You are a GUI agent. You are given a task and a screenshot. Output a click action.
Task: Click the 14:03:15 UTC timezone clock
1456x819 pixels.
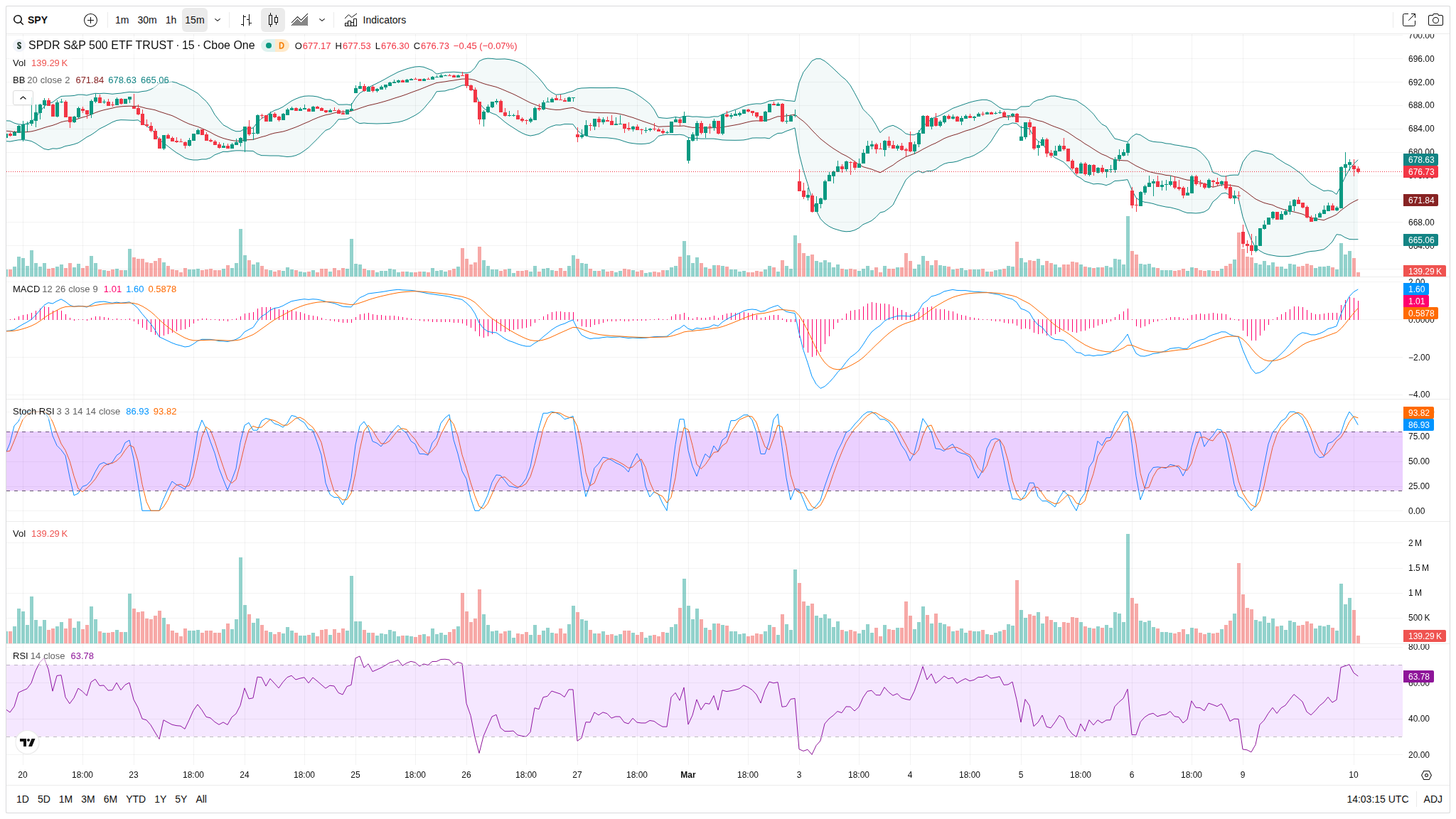pos(1377,799)
